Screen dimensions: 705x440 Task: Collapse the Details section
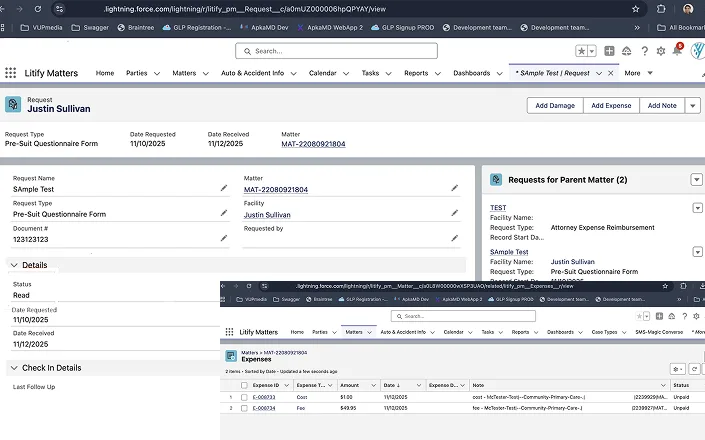(14, 265)
